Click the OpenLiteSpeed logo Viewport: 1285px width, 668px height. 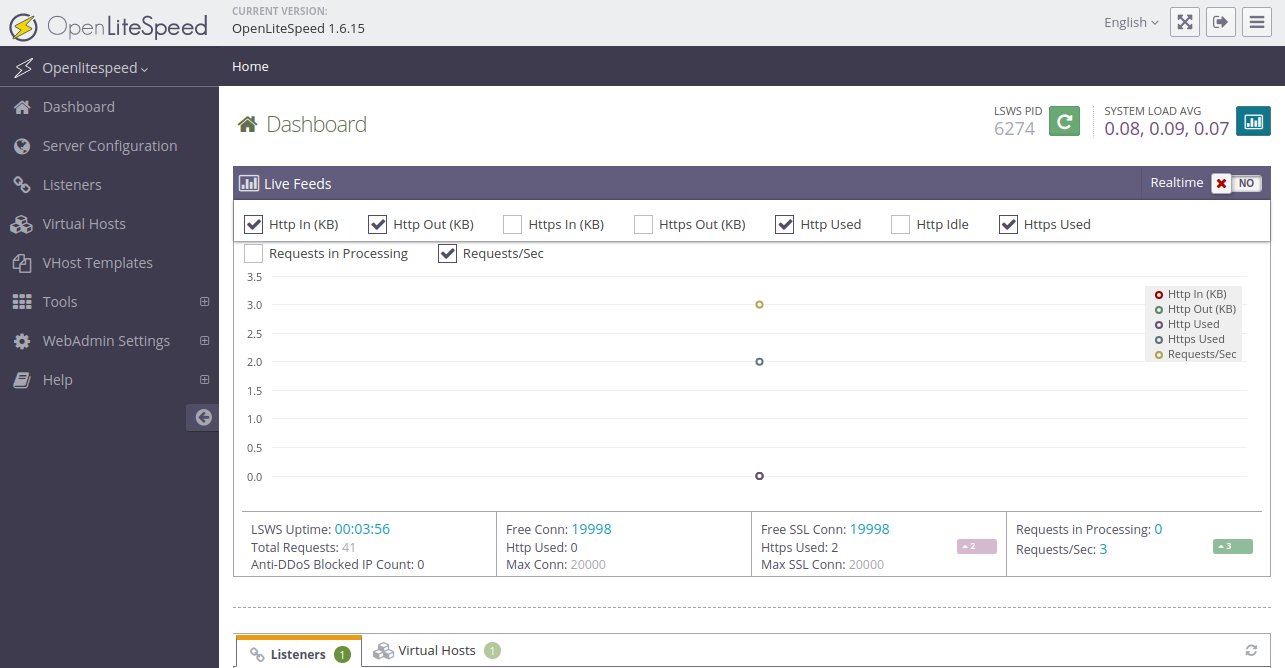(108, 24)
